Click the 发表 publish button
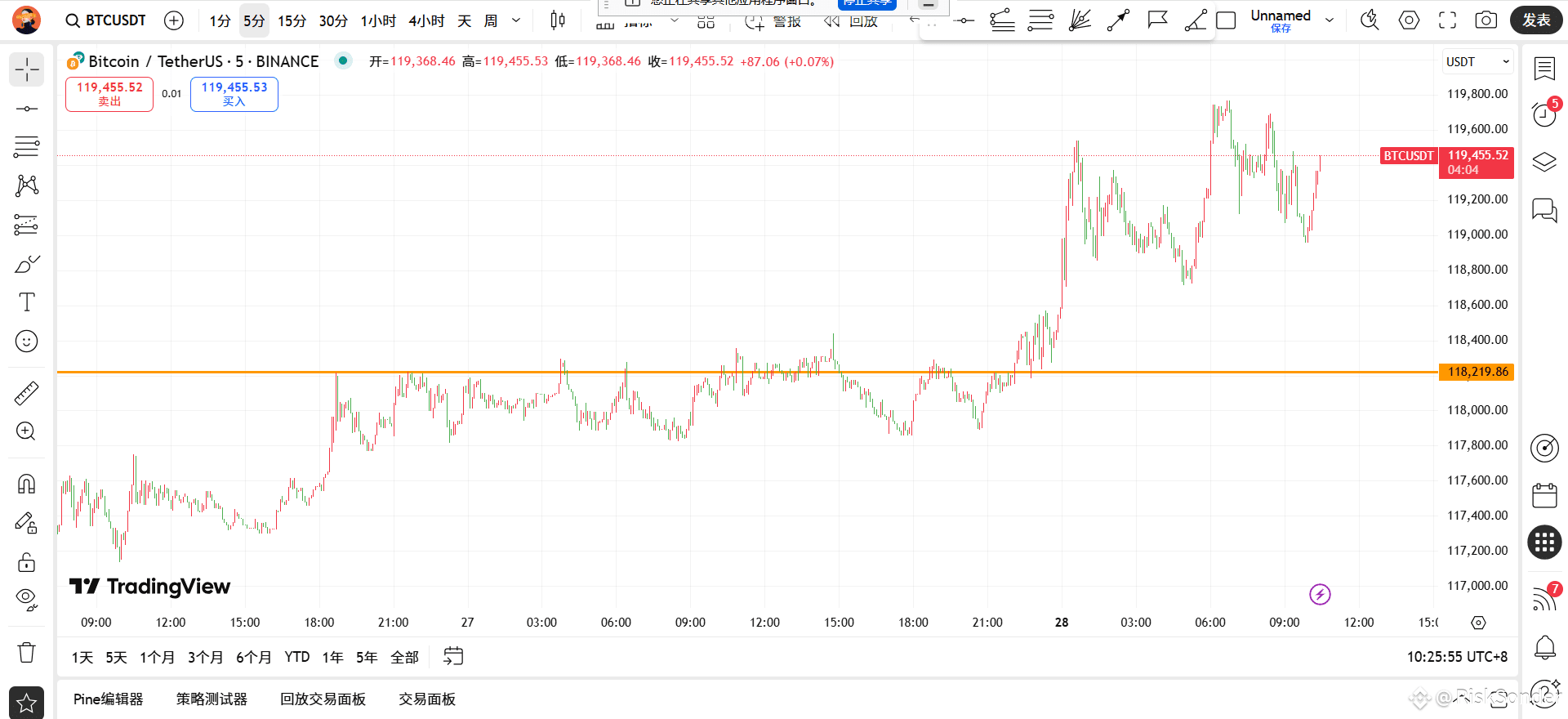The width and height of the screenshot is (1568, 719). 1536,20
